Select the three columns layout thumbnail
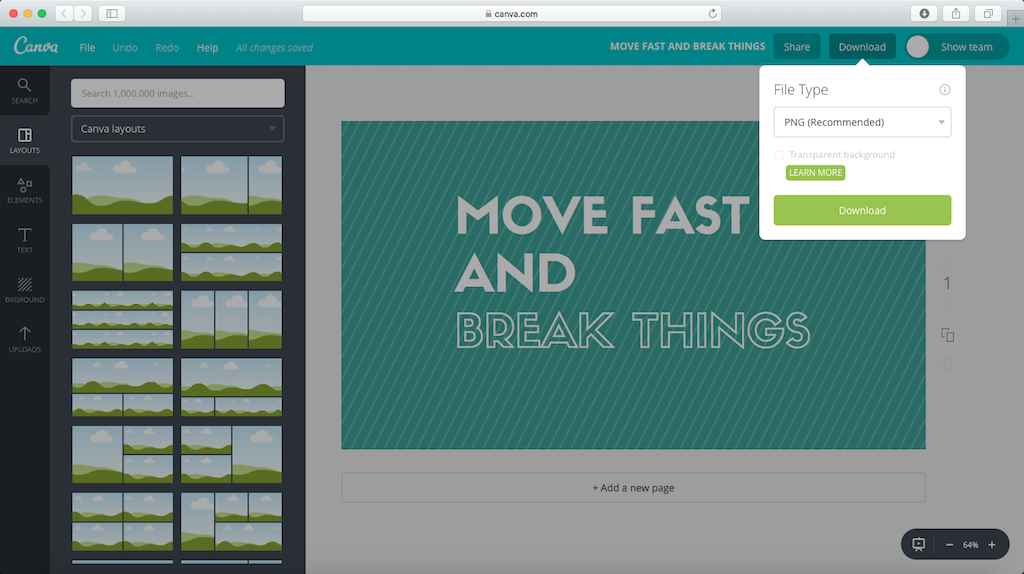The image size is (1024, 574). 231,319
